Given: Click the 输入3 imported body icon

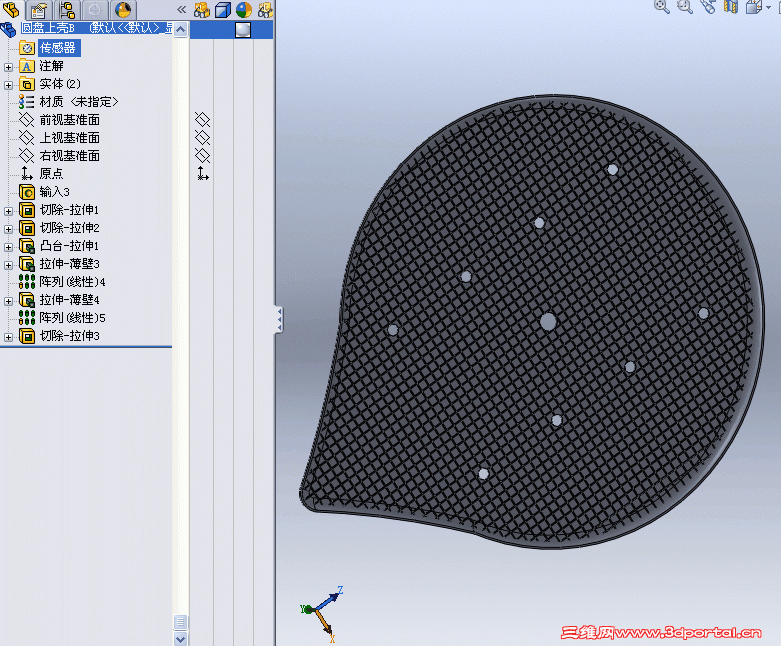Looking at the screenshot, I should coord(27,192).
